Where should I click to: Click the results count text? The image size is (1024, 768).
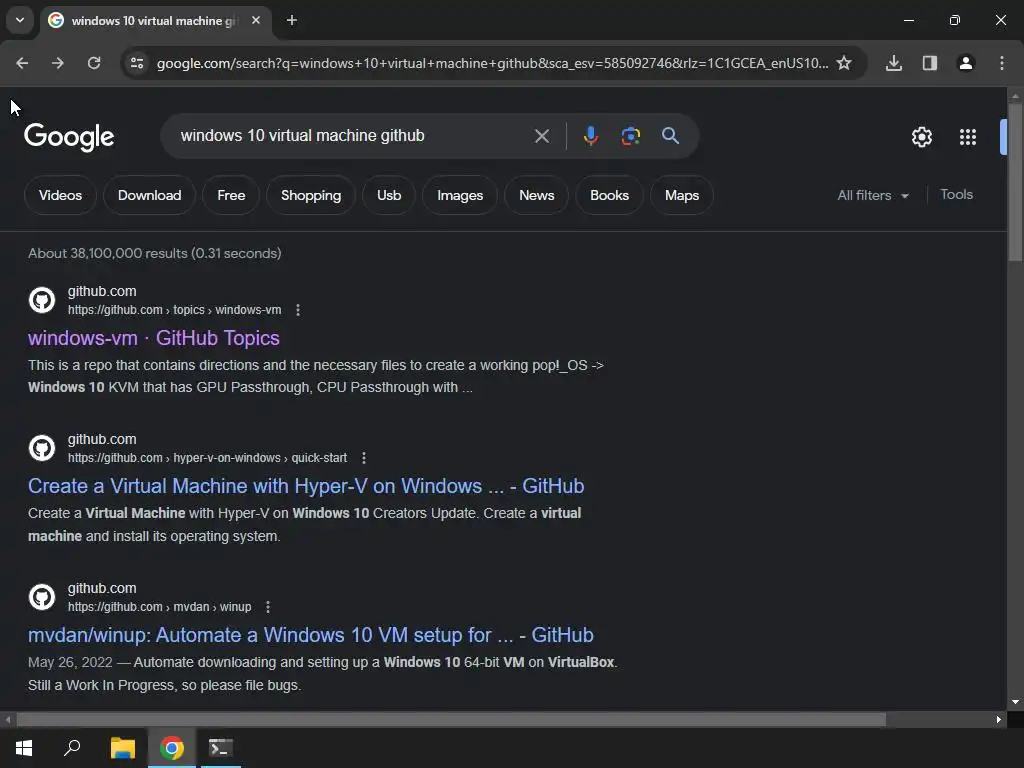(x=155, y=253)
